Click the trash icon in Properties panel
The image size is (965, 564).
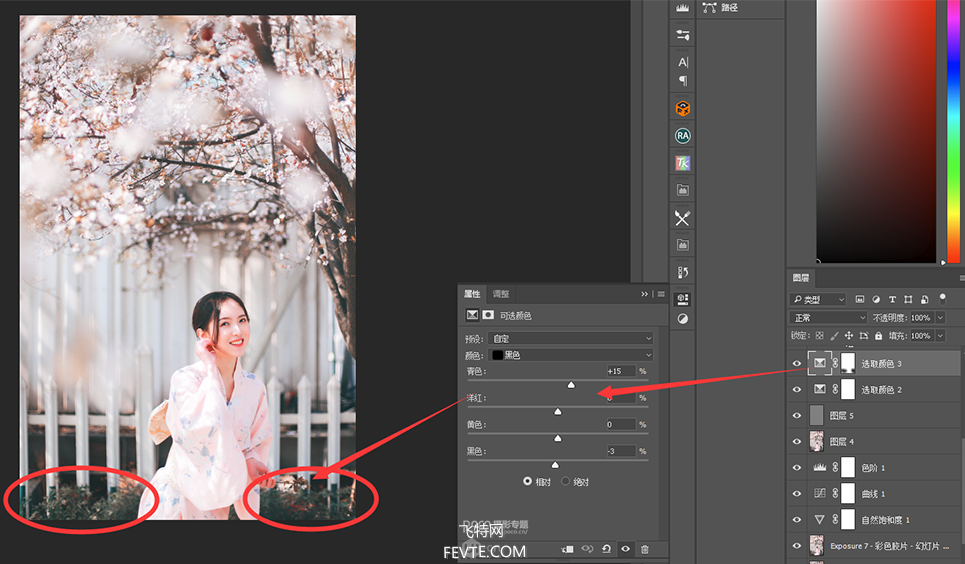click(644, 549)
